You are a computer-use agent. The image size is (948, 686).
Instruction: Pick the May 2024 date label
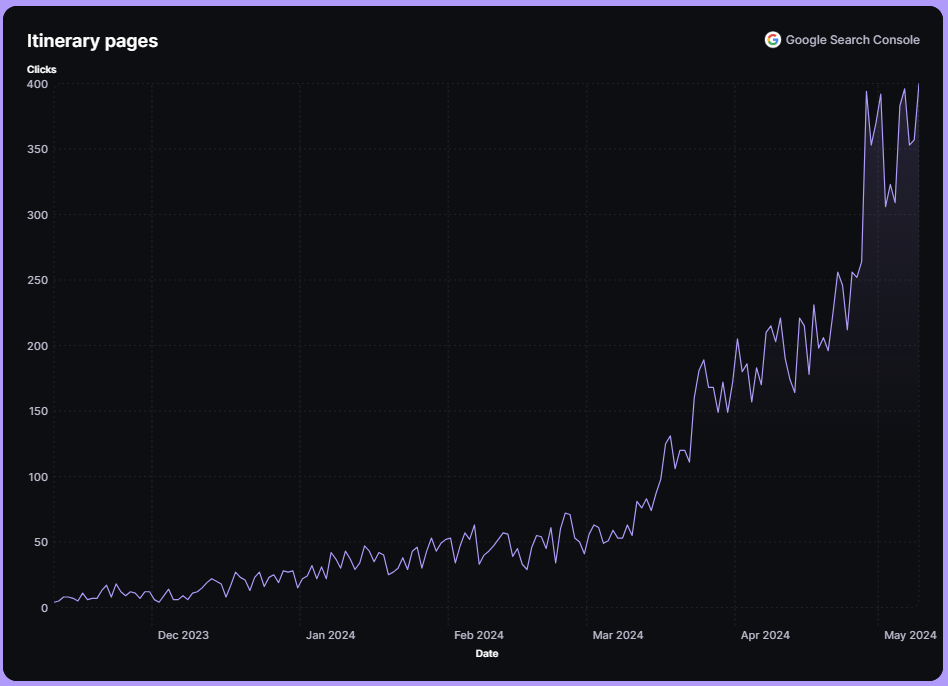[911, 635]
